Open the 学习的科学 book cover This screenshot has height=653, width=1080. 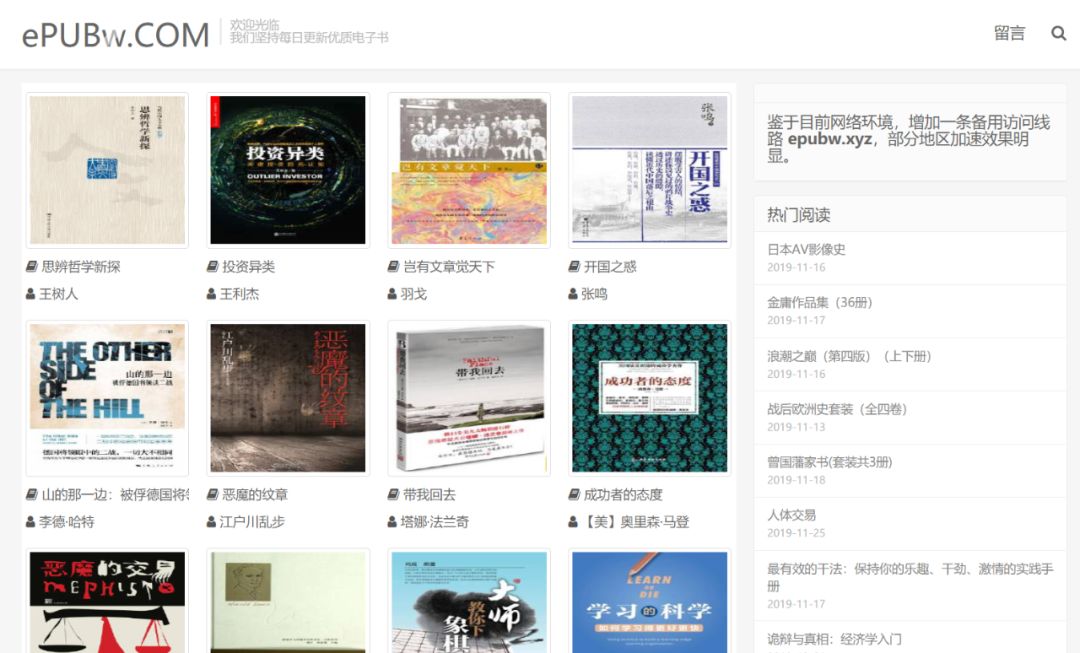coord(650,601)
